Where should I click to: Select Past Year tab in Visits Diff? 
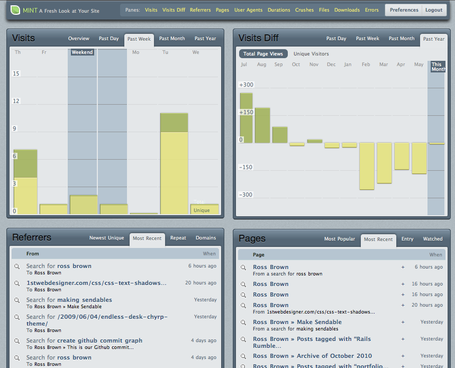[x=434, y=39]
